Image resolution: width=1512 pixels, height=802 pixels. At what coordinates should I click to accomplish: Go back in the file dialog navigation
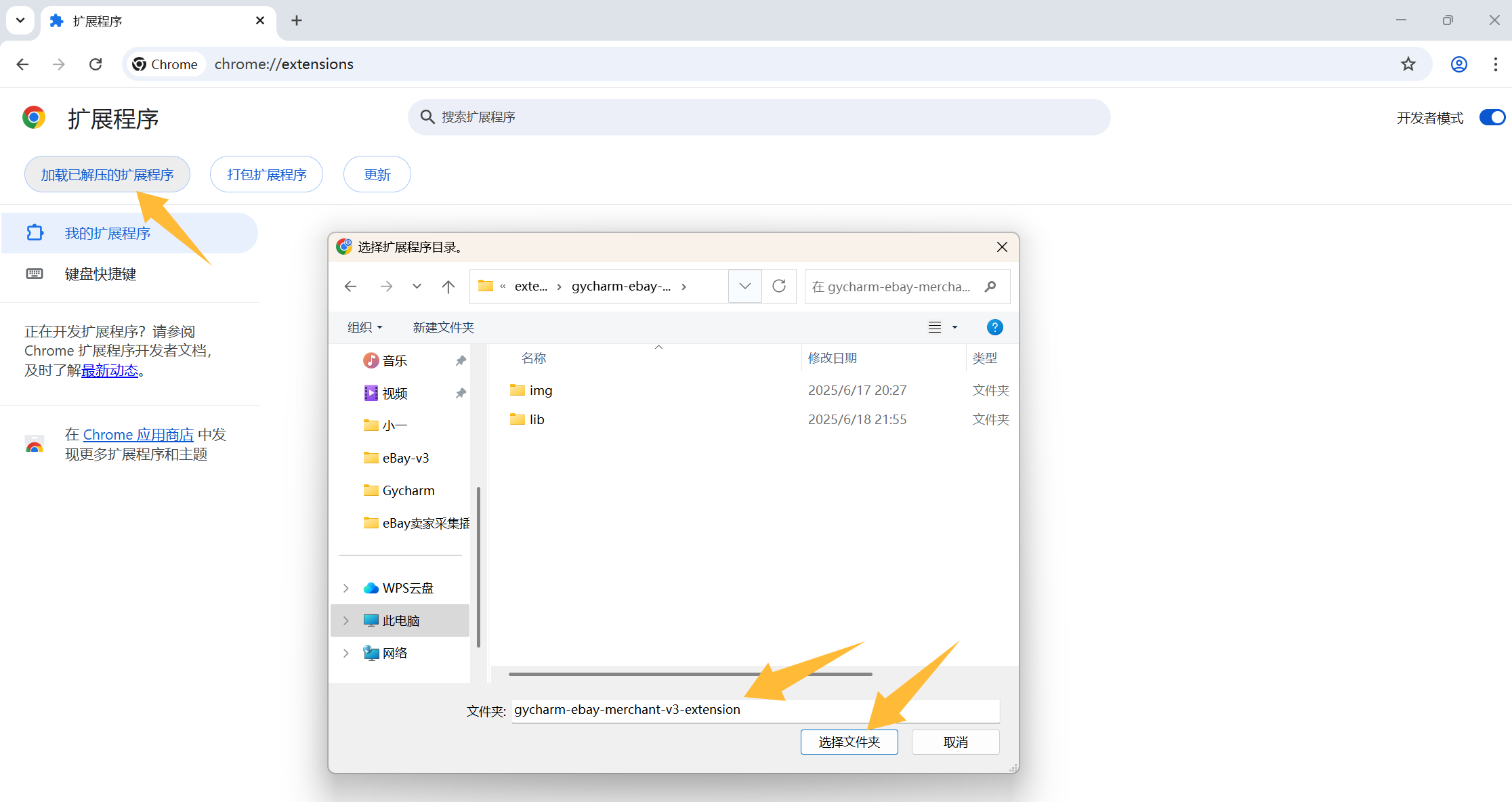click(350, 287)
